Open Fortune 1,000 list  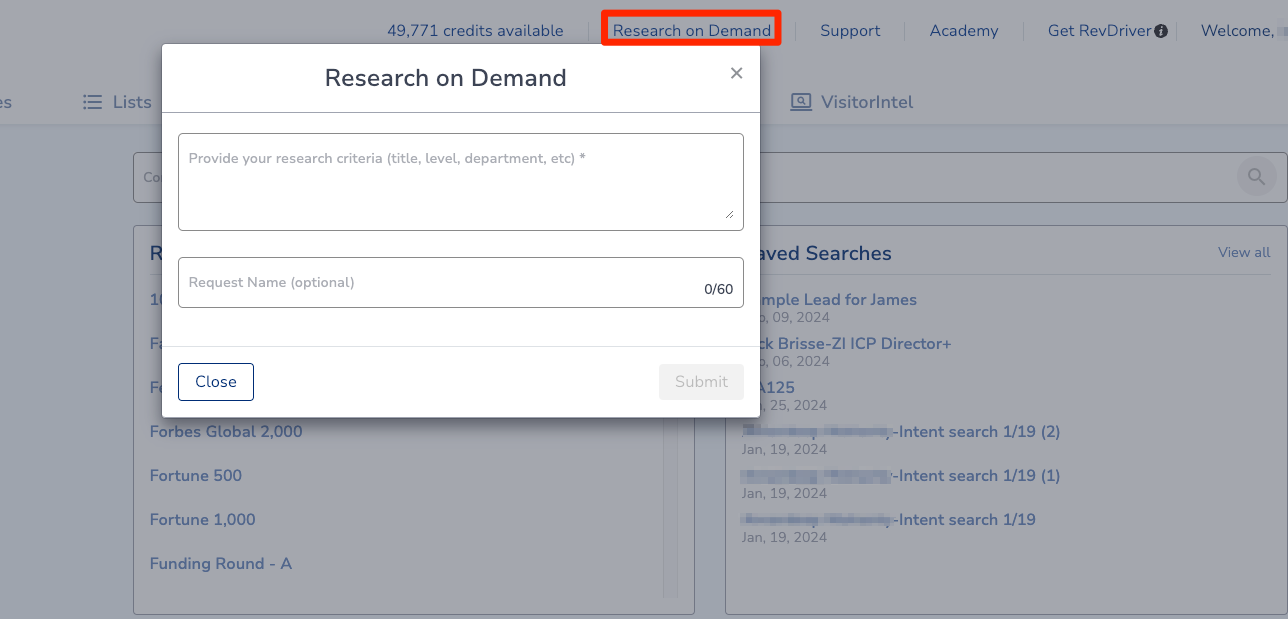(x=203, y=520)
